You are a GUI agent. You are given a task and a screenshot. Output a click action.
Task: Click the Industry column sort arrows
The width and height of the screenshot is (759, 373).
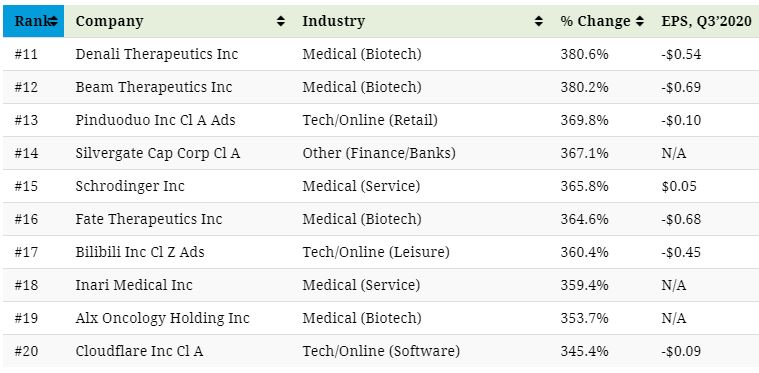point(539,21)
